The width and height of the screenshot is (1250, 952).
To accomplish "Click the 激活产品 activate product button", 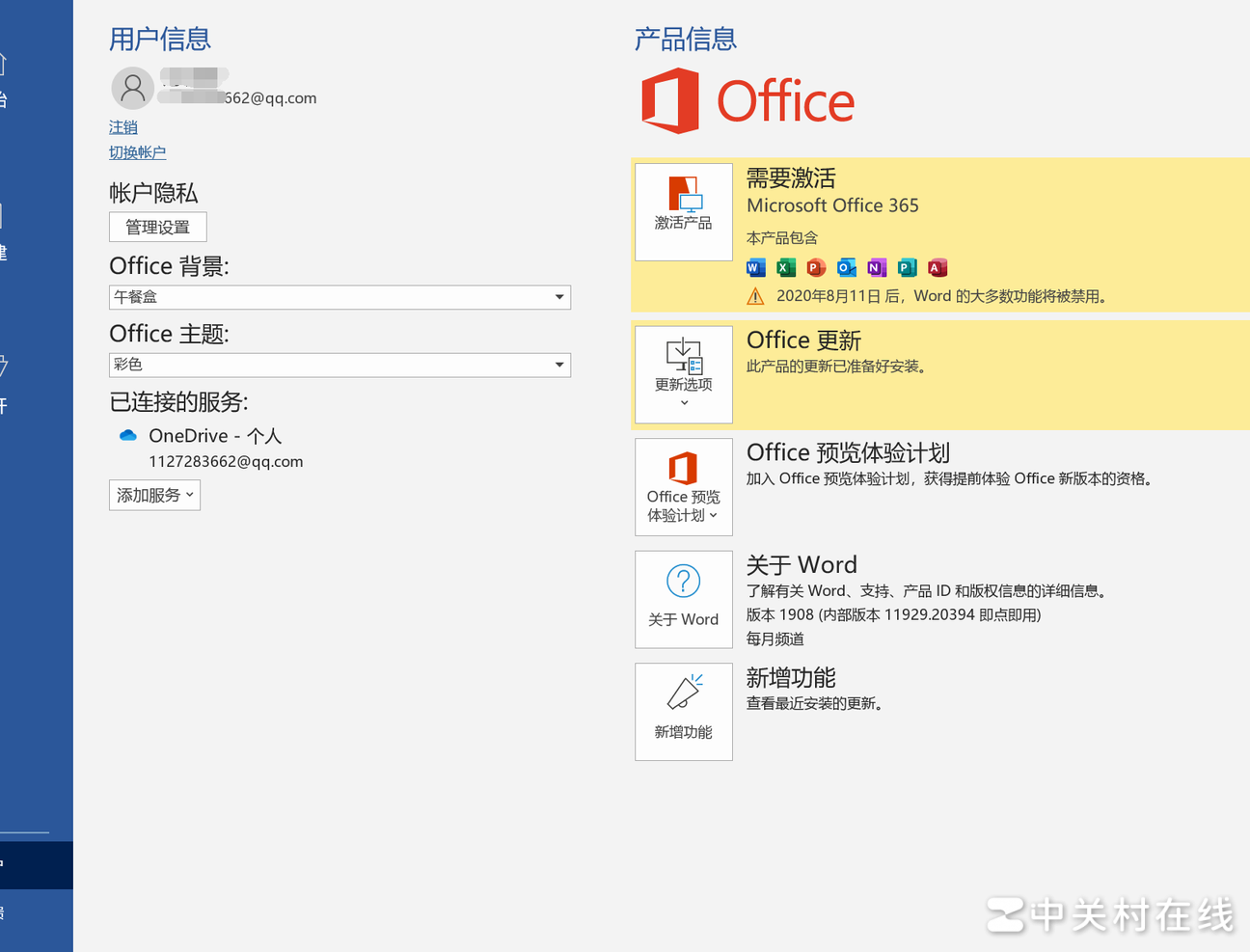I will 683,212.
